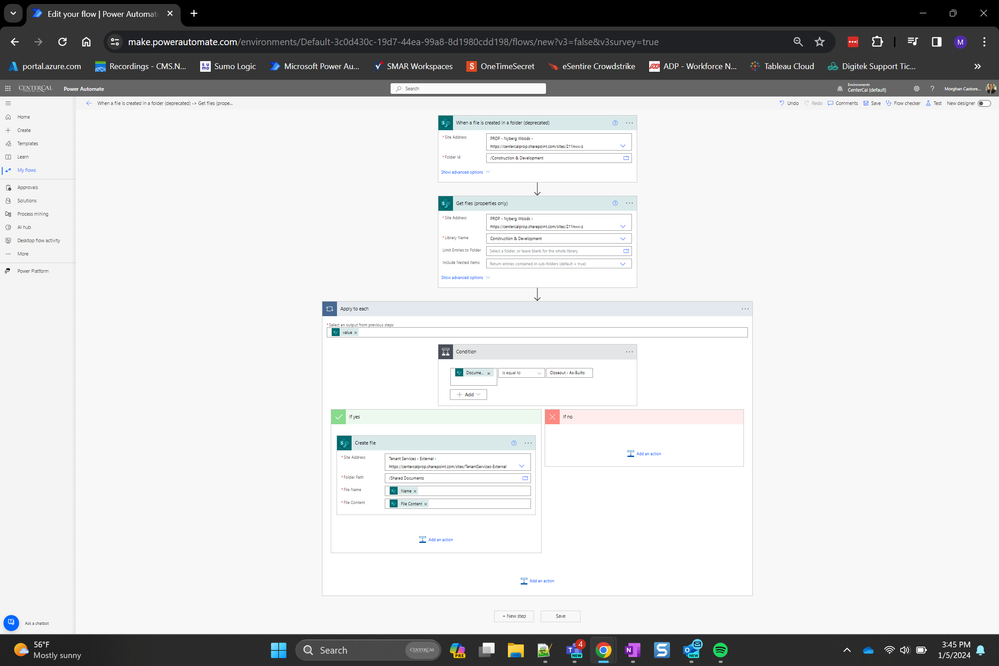This screenshot has width=999, height=666.
Task: Click the Power Automate search box
Action: (x=468, y=89)
